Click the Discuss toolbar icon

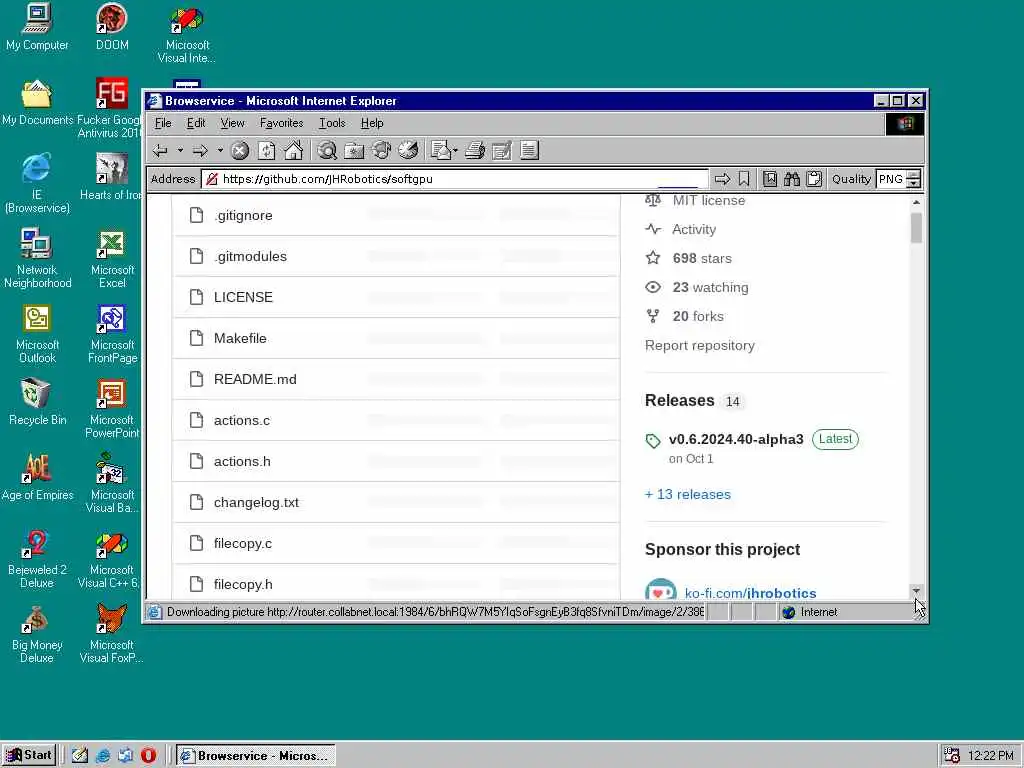[x=529, y=151]
